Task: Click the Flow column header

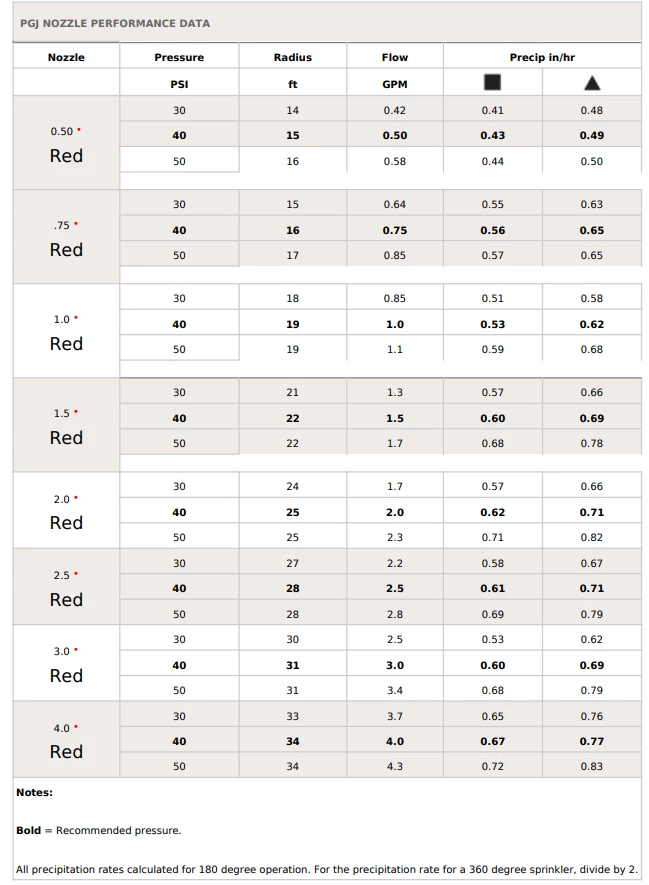Action: [x=394, y=57]
